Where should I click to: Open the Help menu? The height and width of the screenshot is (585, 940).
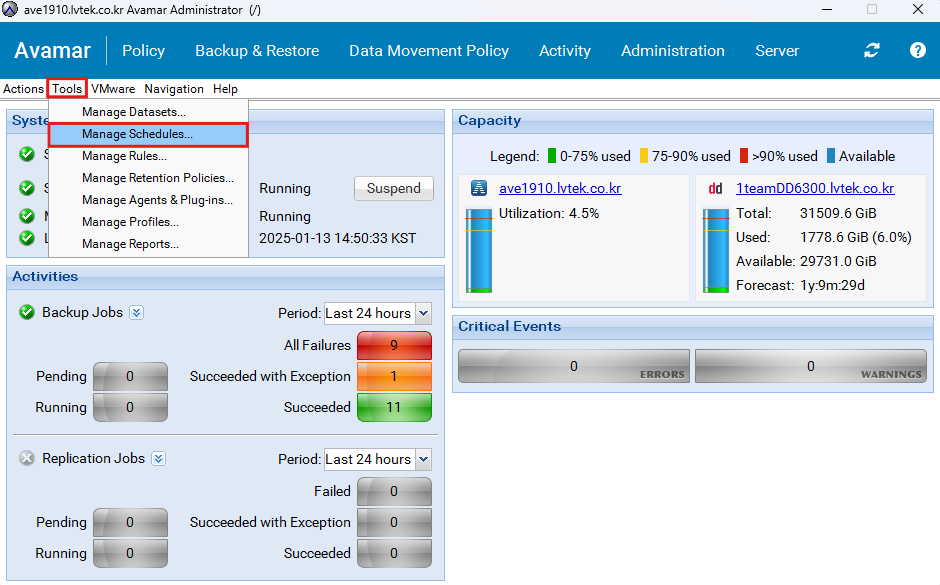click(225, 89)
